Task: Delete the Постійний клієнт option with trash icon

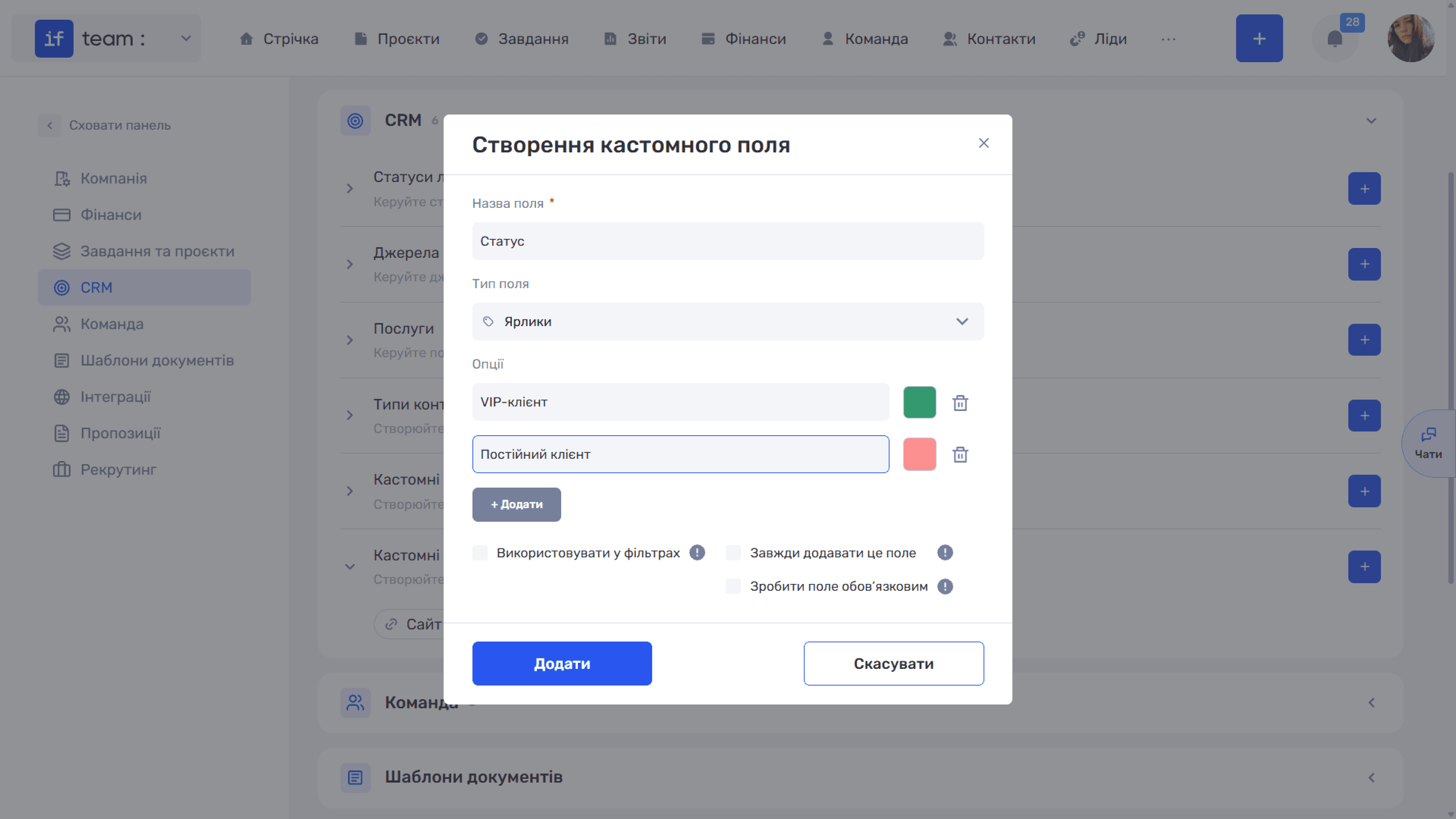Action: [960, 455]
